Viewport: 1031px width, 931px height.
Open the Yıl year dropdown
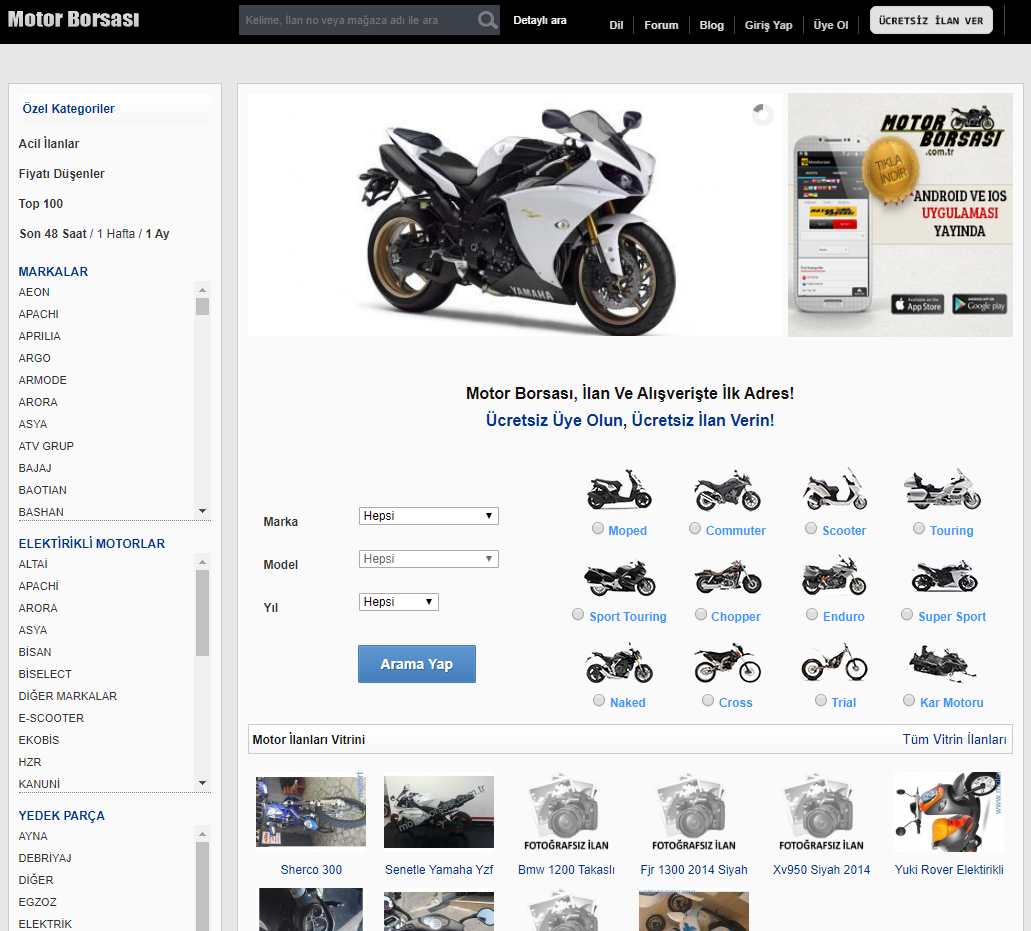coord(398,602)
